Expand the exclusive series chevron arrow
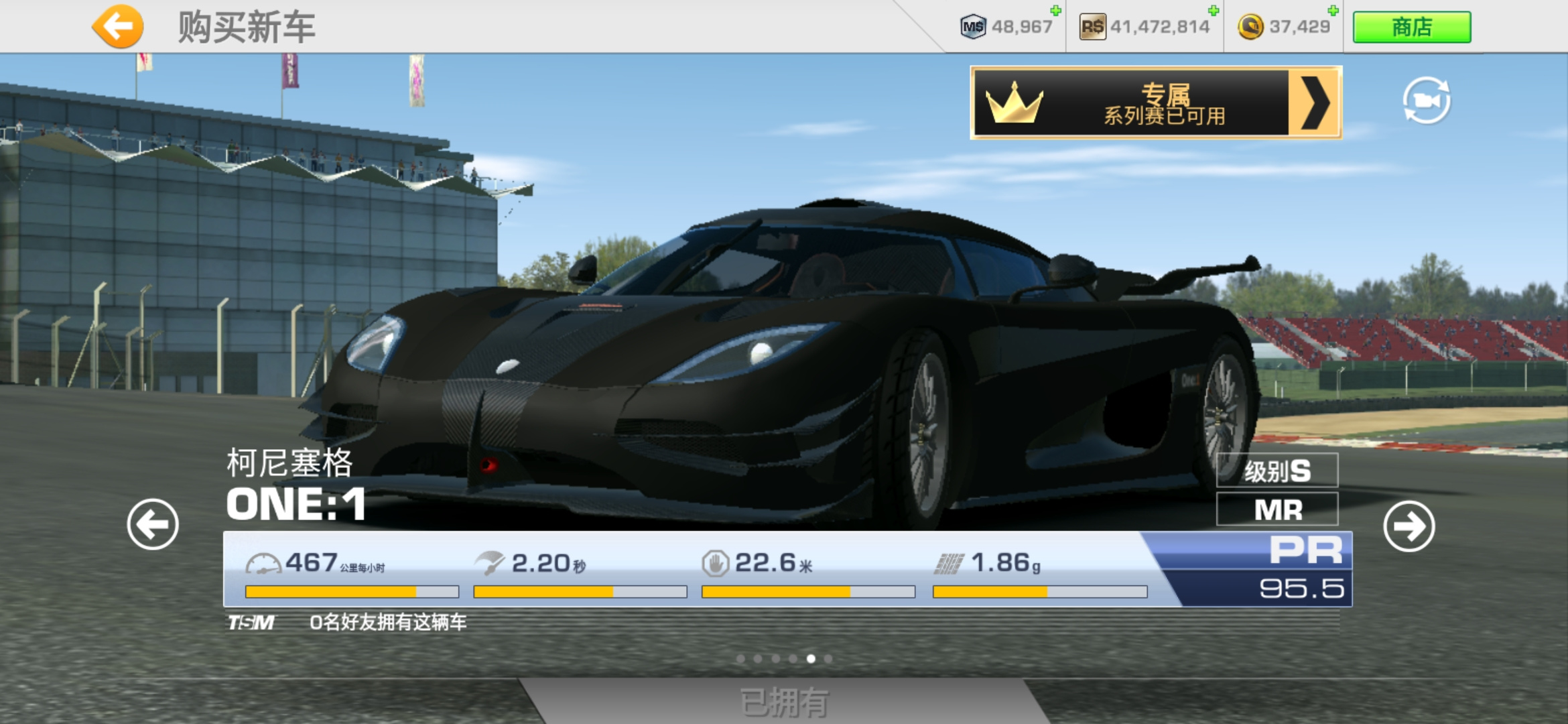The width and height of the screenshot is (1568, 724). pyautogui.click(x=1314, y=103)
